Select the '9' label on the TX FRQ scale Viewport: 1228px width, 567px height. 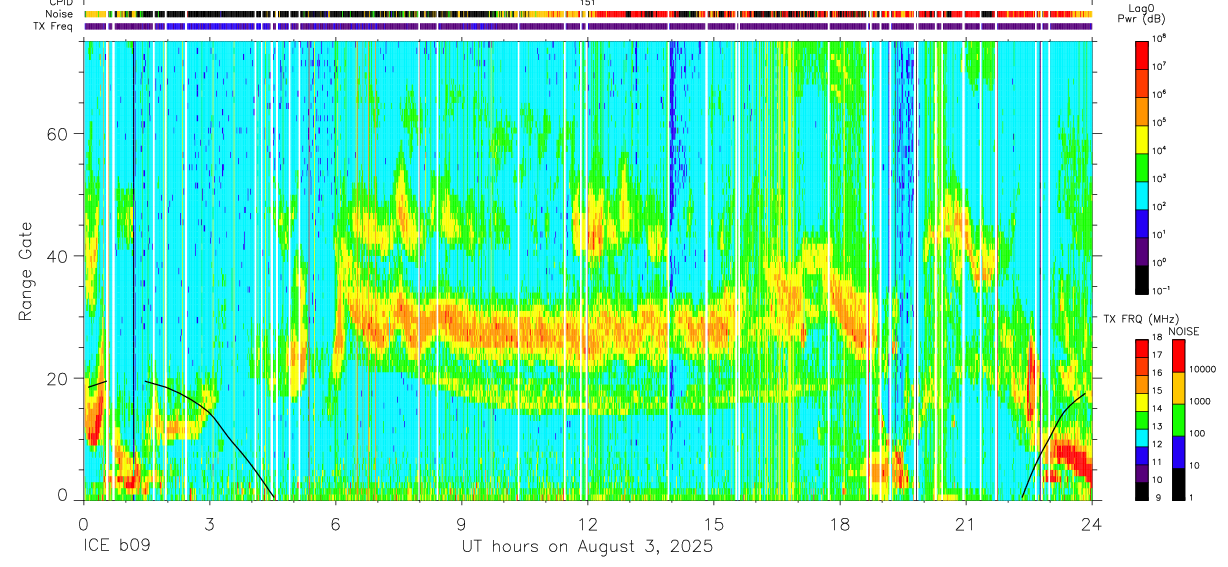pos(1159,498)
